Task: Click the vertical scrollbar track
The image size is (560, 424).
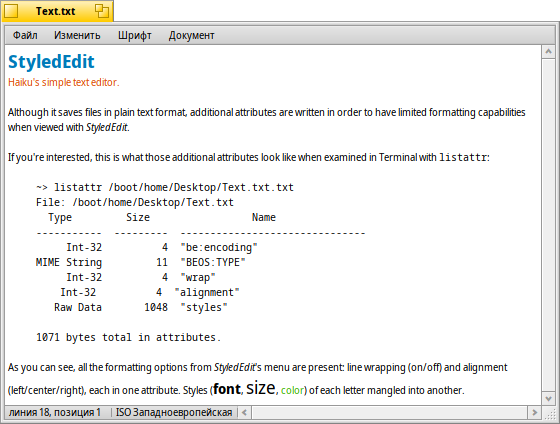Action: 548,225
